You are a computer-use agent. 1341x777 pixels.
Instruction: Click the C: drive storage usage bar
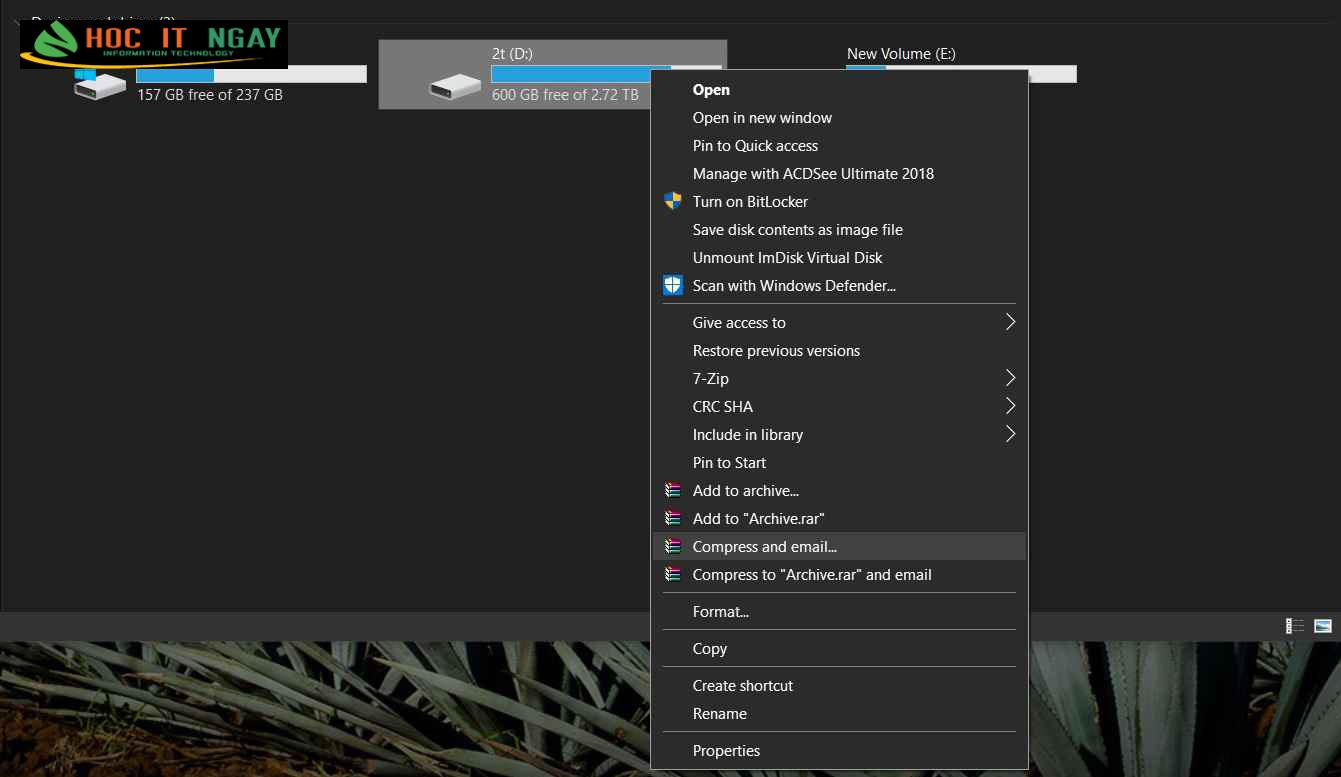point(251,75)
